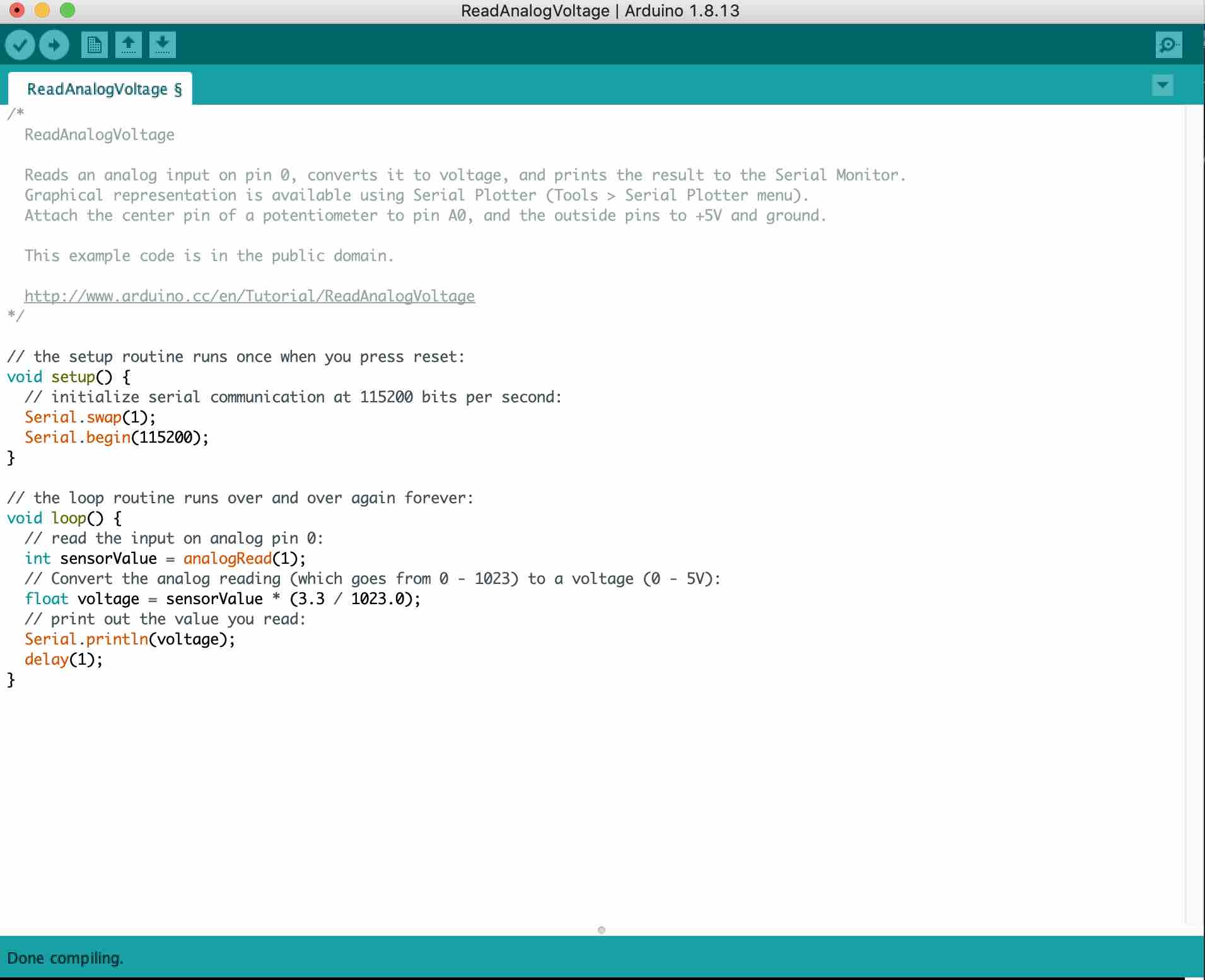The width and height of the screenshot is (1205, 980).
Task: Save the sketch with the Save icon
Action: (x=163, y=45)
